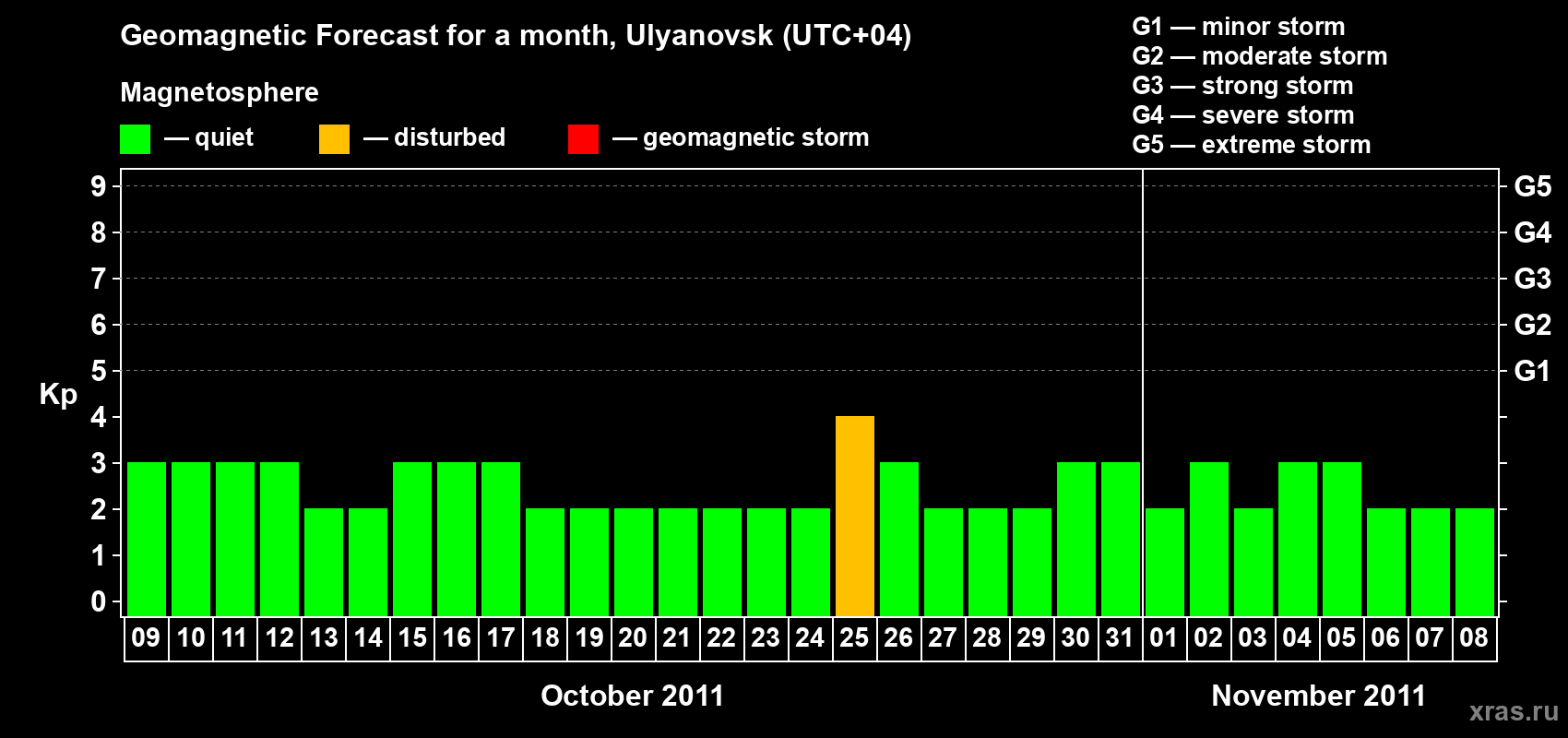Select the green bar for November 02
The width and height of the screenshot is (1568, 738).
[x=1209, y=539]
